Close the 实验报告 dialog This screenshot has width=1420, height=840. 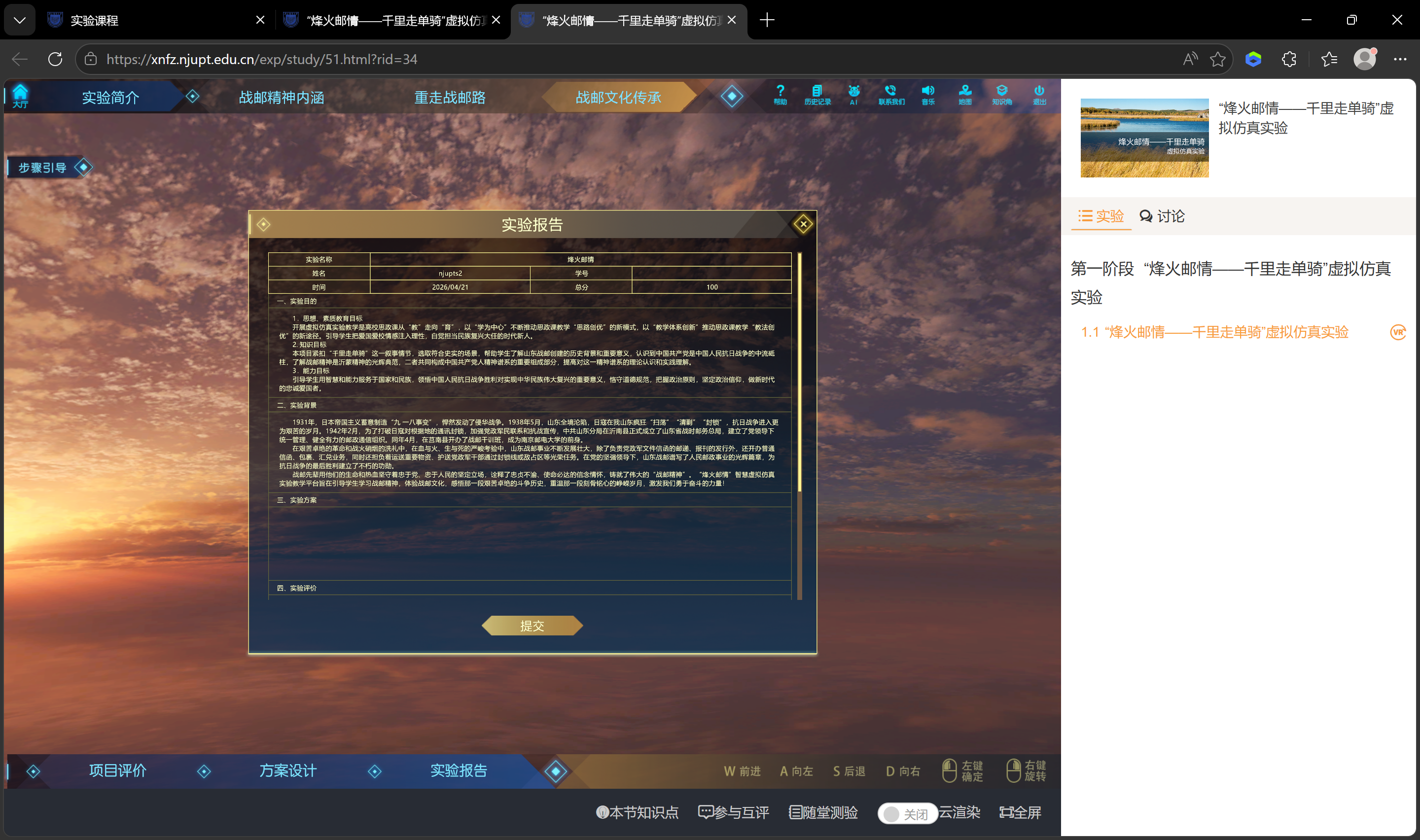pos(803,224)
